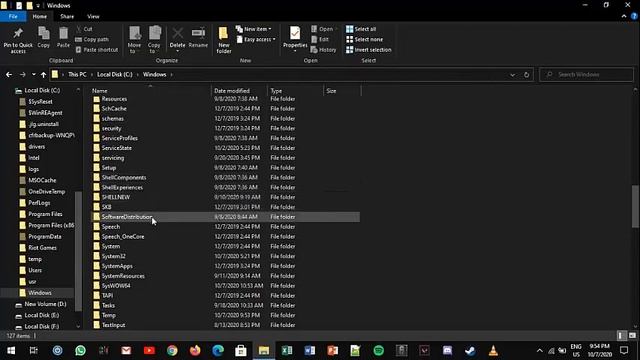Select Local Disk (E:) in navigation pane
The height and width of the screenshot is (360, 640).
42,316
